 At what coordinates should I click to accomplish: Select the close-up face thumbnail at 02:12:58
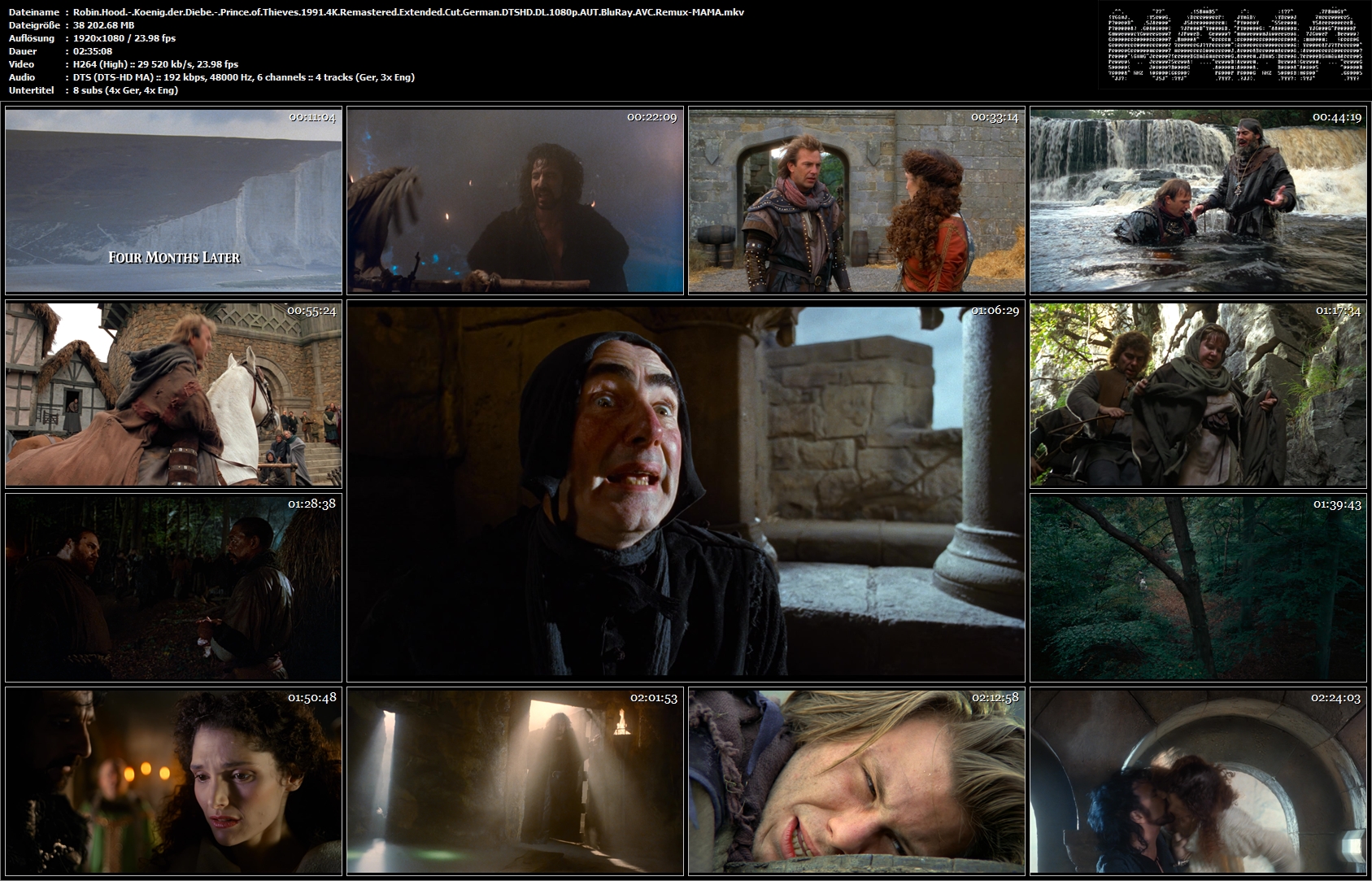point(856,781)
